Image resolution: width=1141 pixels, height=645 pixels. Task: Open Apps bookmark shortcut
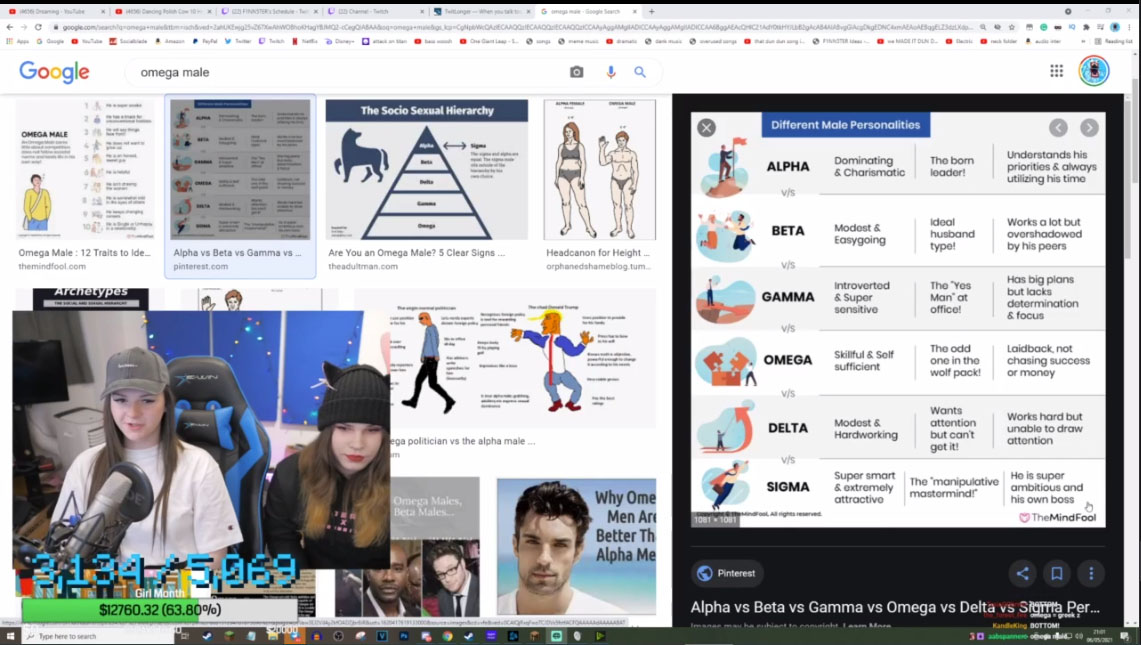(17, 41)
